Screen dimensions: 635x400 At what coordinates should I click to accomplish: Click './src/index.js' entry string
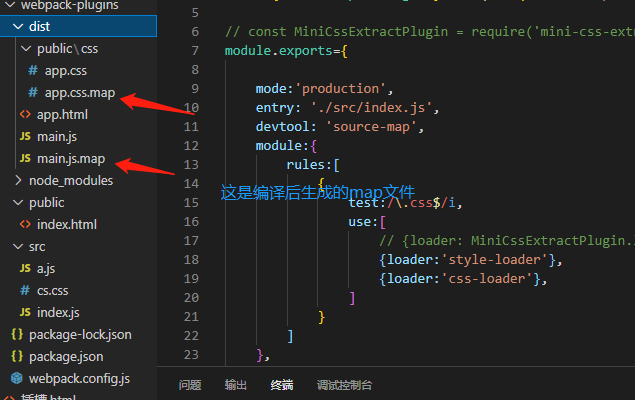(x=371, y=108)
